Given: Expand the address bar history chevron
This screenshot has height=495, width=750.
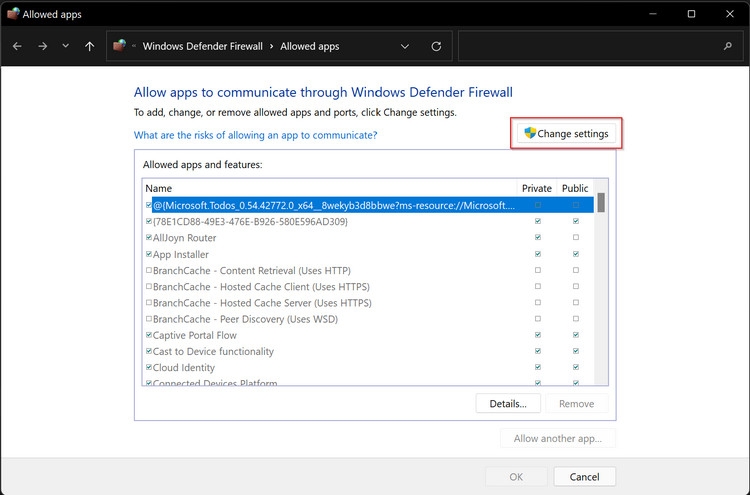Looking at the screenshot, I should tap(405, 46).
